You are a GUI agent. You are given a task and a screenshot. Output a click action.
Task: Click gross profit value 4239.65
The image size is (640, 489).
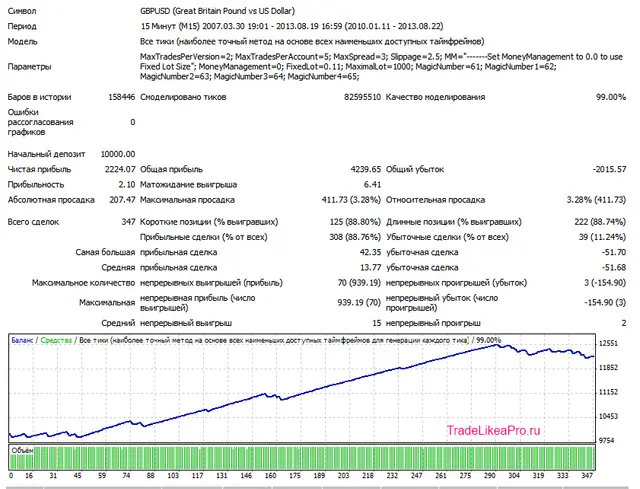(x=365, y=169)
